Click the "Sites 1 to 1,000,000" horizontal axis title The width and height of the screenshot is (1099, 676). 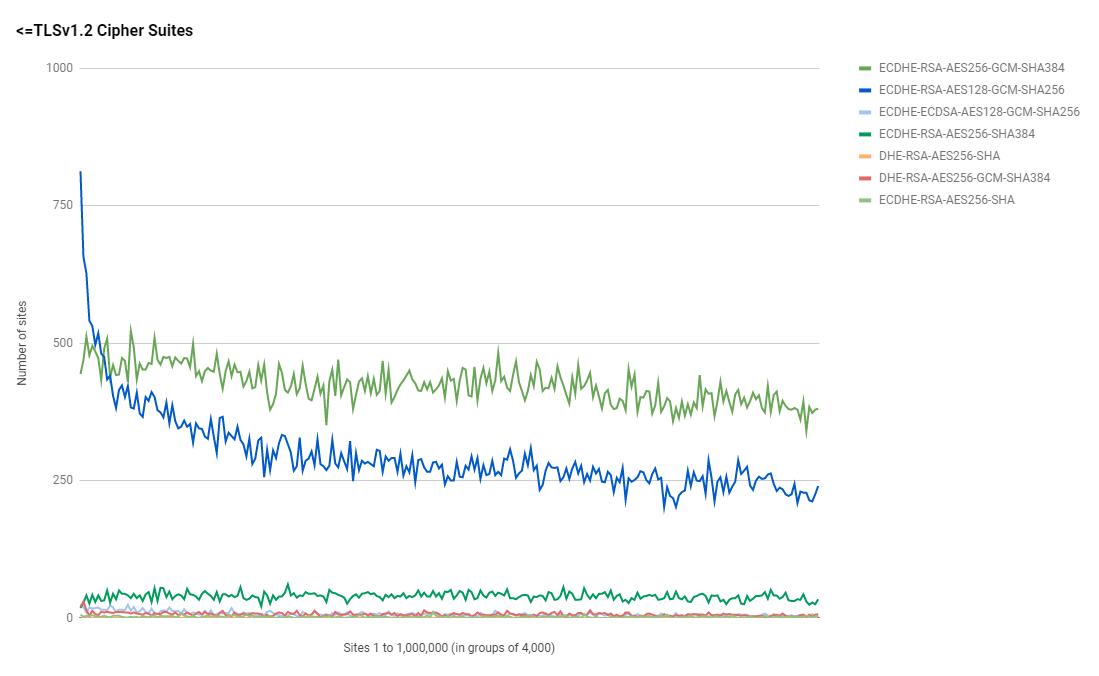pyautogui.click(x=449, y=648)
